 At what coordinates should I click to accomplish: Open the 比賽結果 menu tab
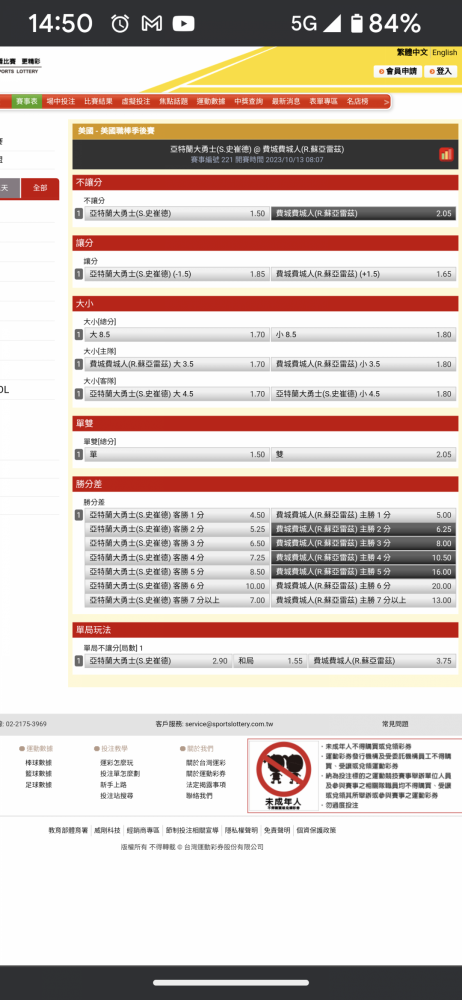click(98, 101)
